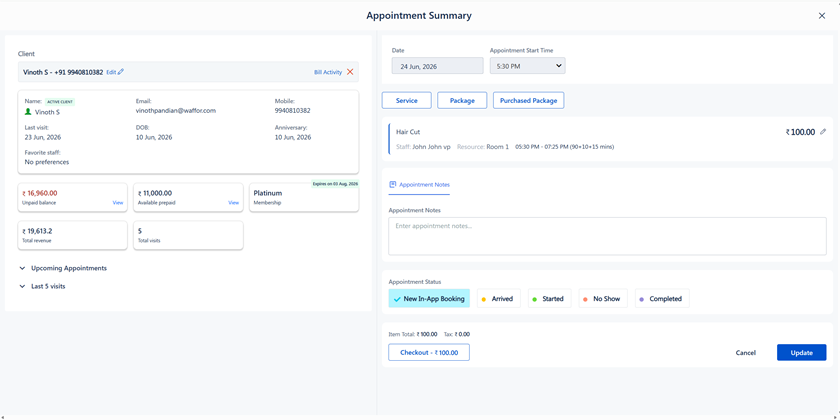Click the Platinum Membership card
The width and height of the screenshot is (840, 420).
click(304, 197)
